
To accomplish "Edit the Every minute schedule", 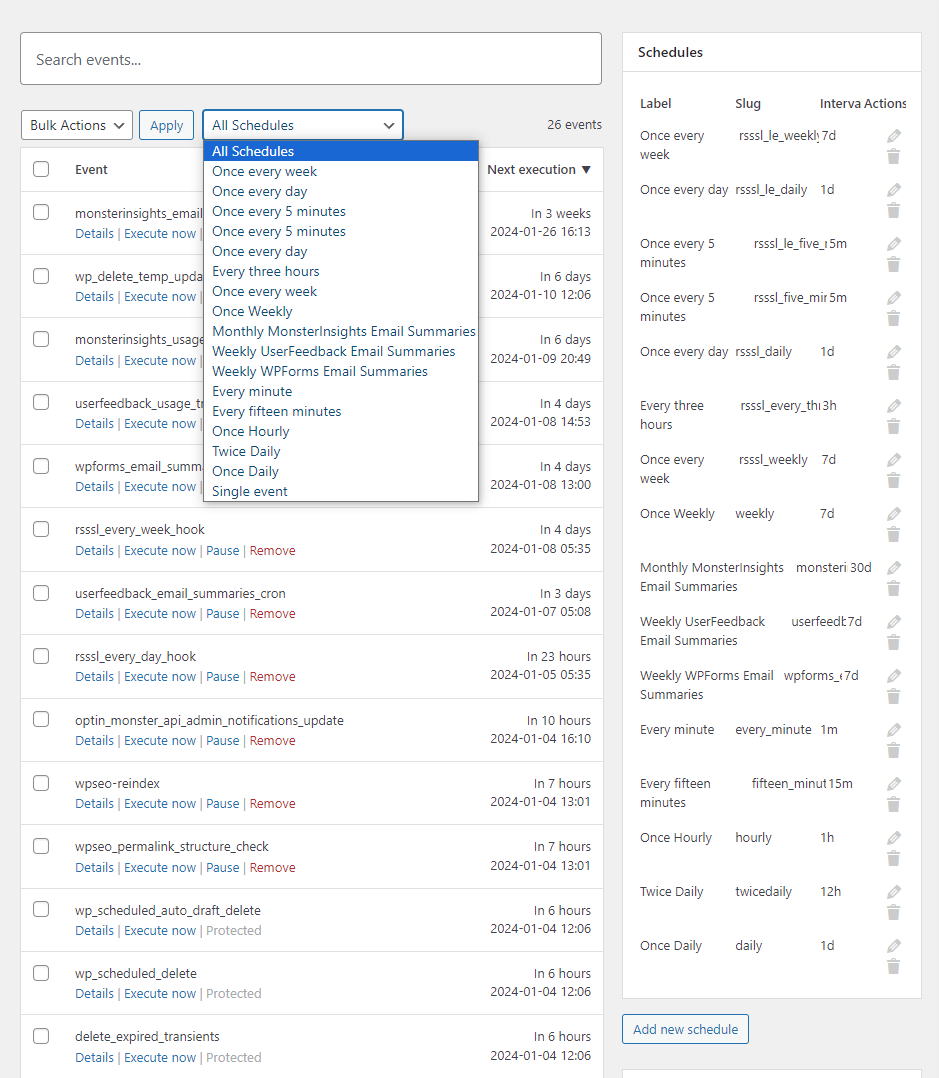I will pyautogui.click(x=894, y=729).
